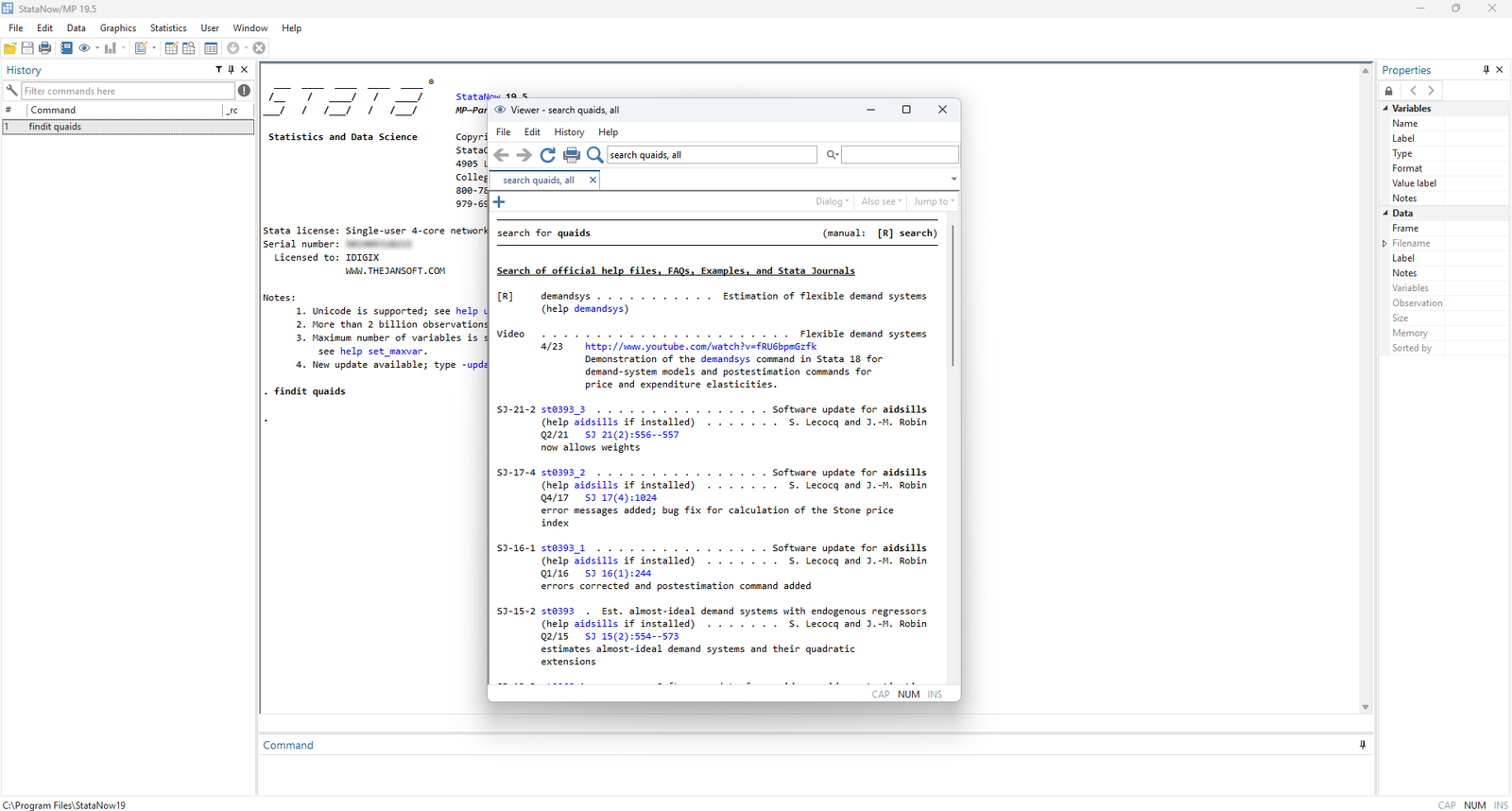Open the User menu in main menu bar

210,28
